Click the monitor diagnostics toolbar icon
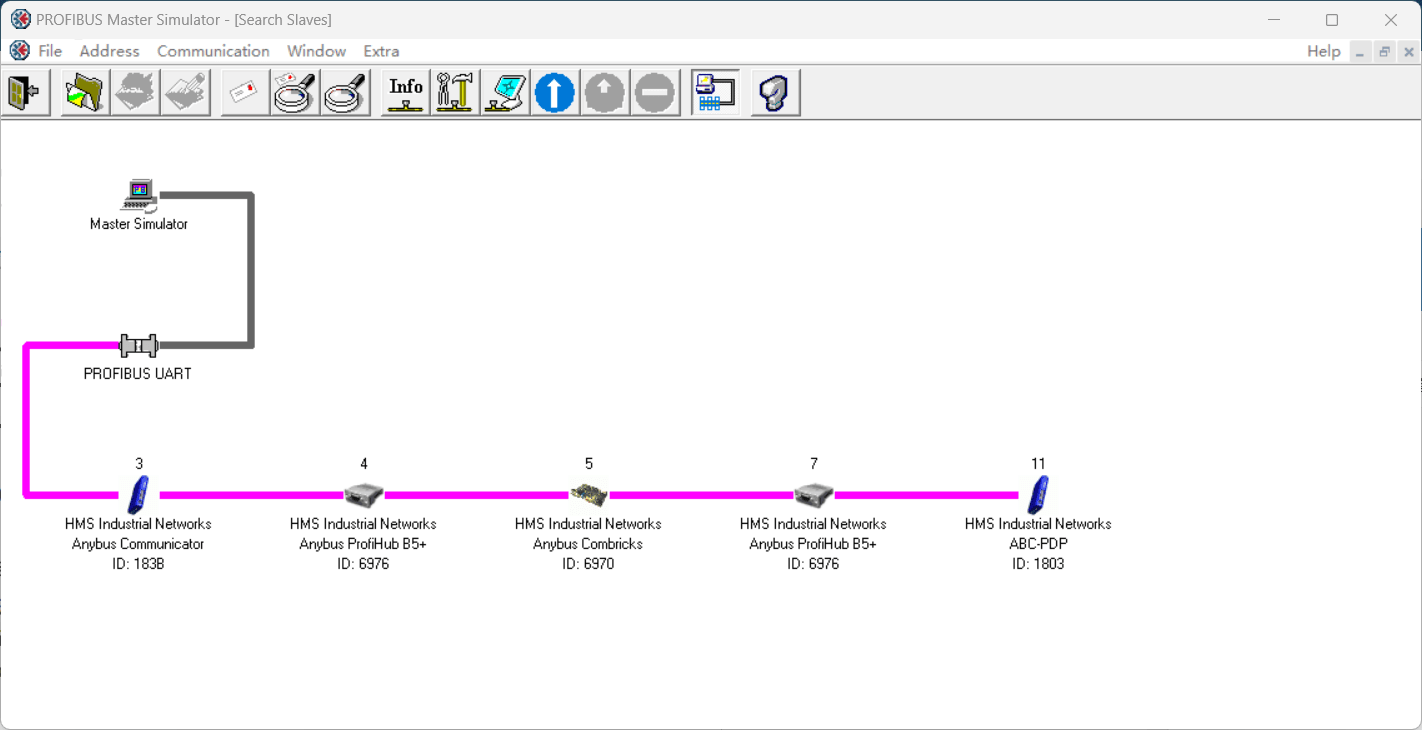The width and height of the screenshot is (1422, 730). click(x=505, y=93)
